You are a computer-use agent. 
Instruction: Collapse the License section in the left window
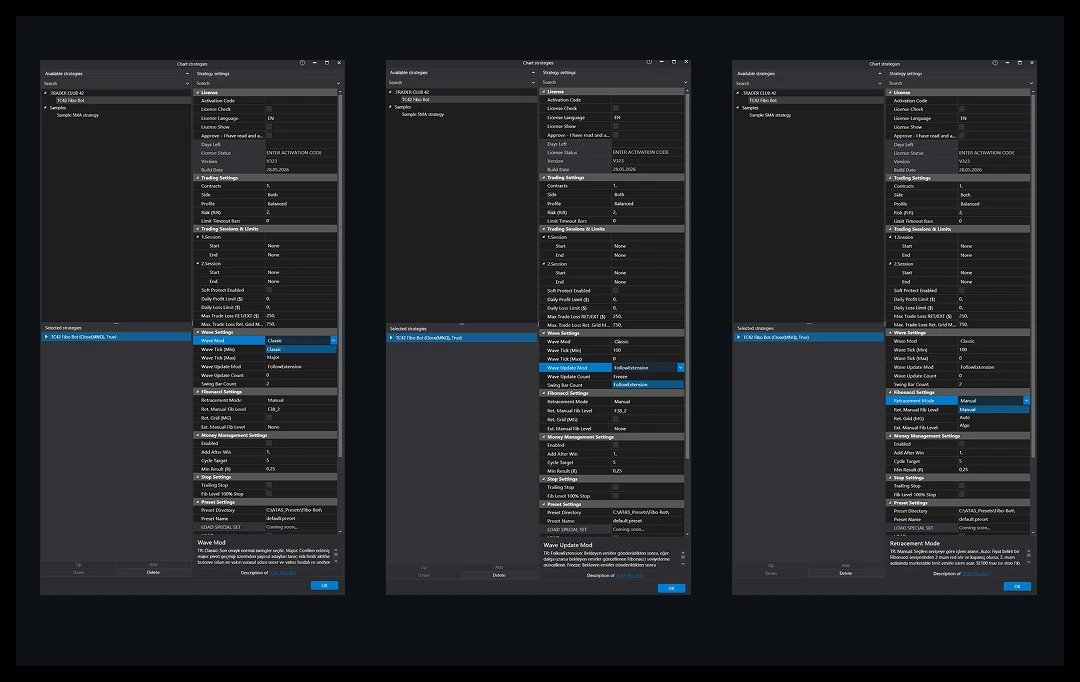[198, 92]
